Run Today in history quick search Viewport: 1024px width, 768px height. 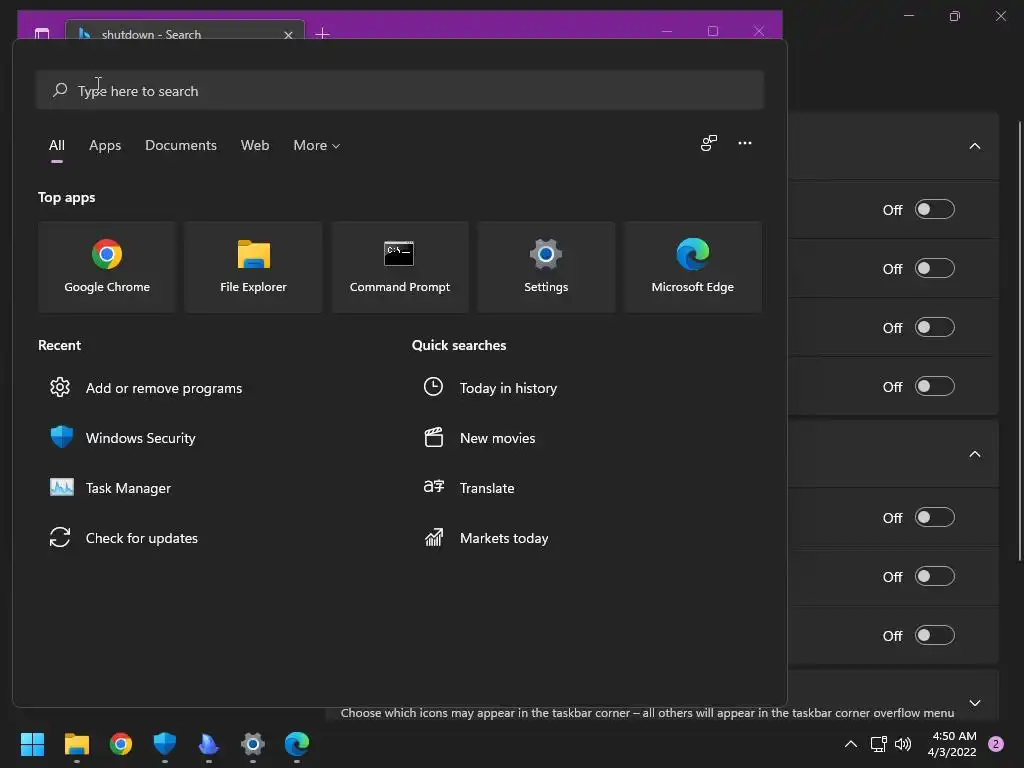point(490,388)
